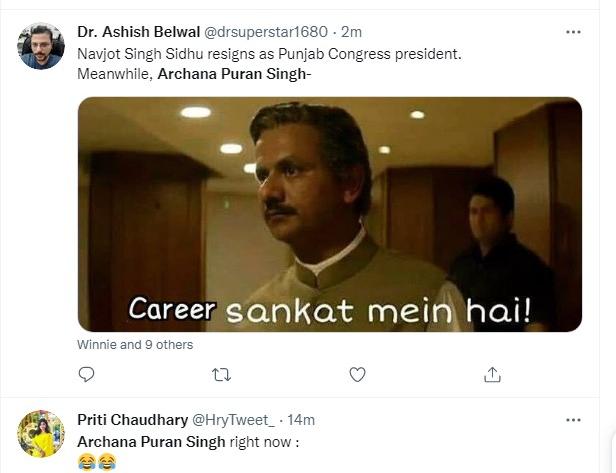
Task: Click bold "Archana Puran Singh-" in first tweet
Action: pyautogui.click(x=228, y=75)
